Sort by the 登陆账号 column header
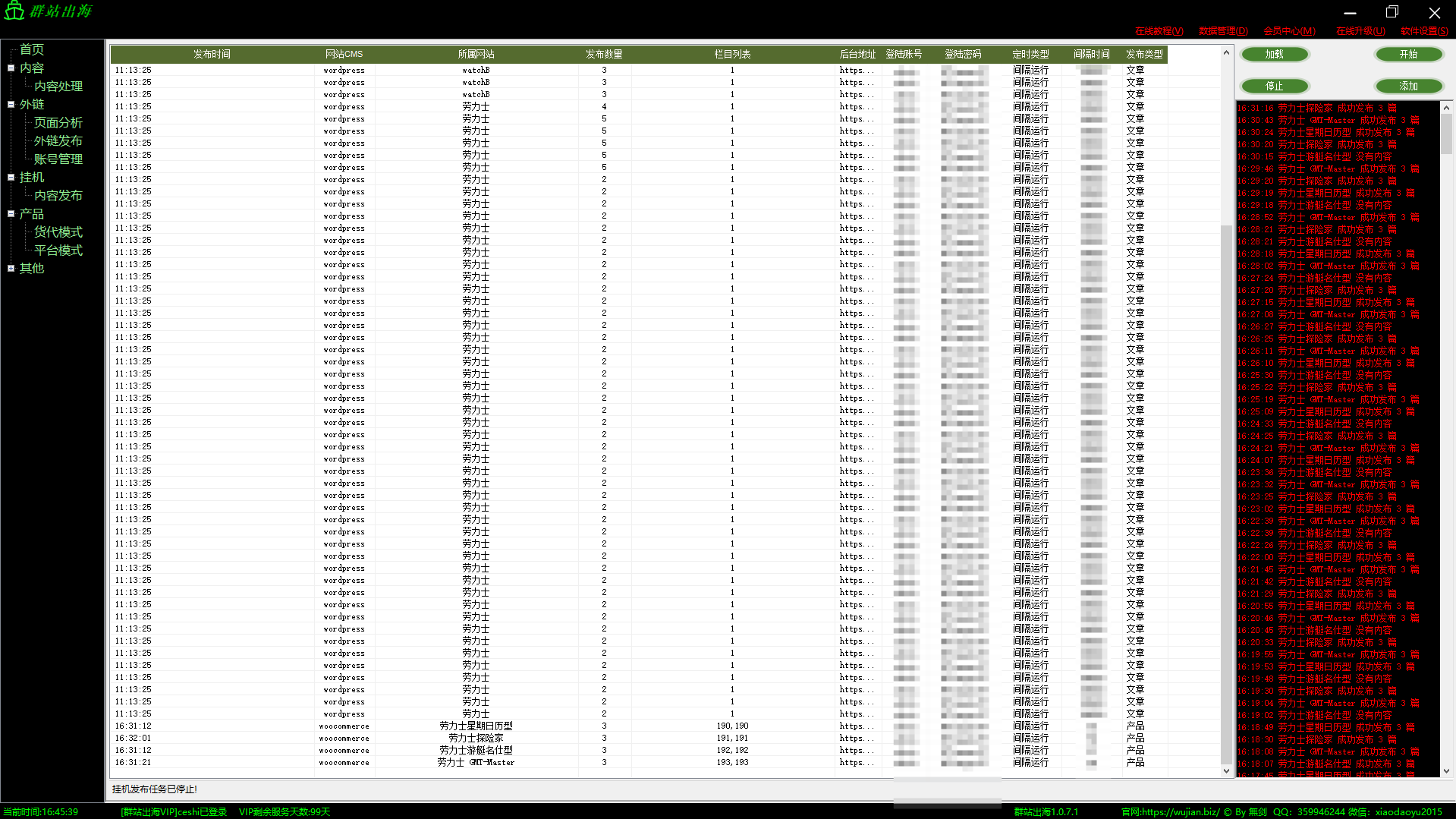1456x819 pixels. coord(904,55)
